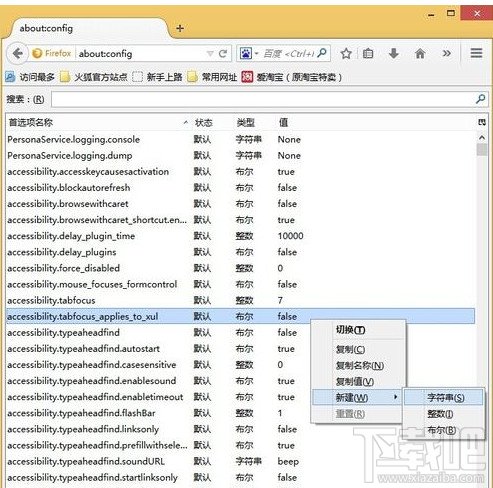Select accessibility.delay_plugins row

[240, 252]
